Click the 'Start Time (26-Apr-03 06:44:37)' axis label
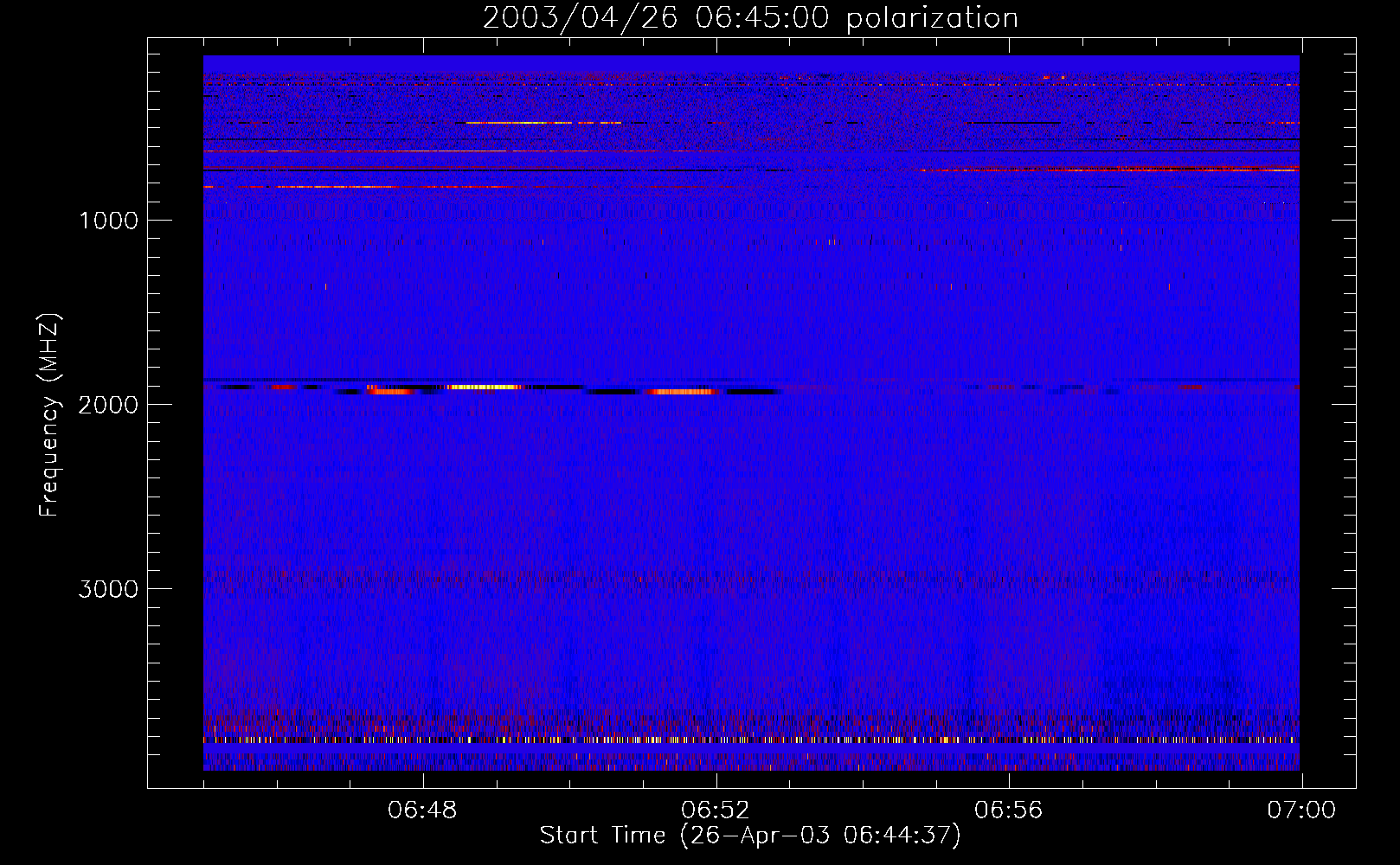The image size is (1400, 865). point(750,836)
